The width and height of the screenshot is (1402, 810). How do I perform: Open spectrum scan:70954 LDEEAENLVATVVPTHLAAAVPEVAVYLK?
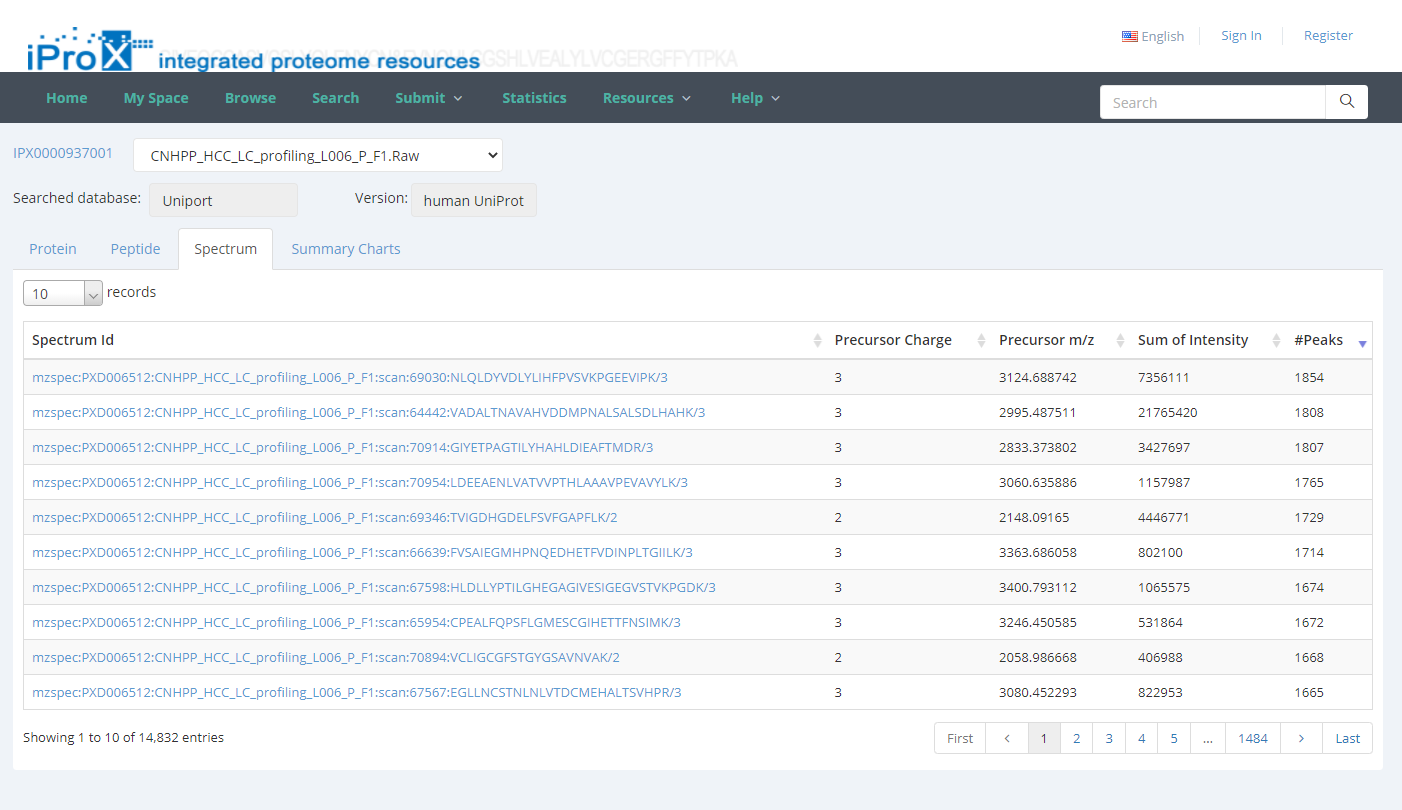click(x=360, y=483)
